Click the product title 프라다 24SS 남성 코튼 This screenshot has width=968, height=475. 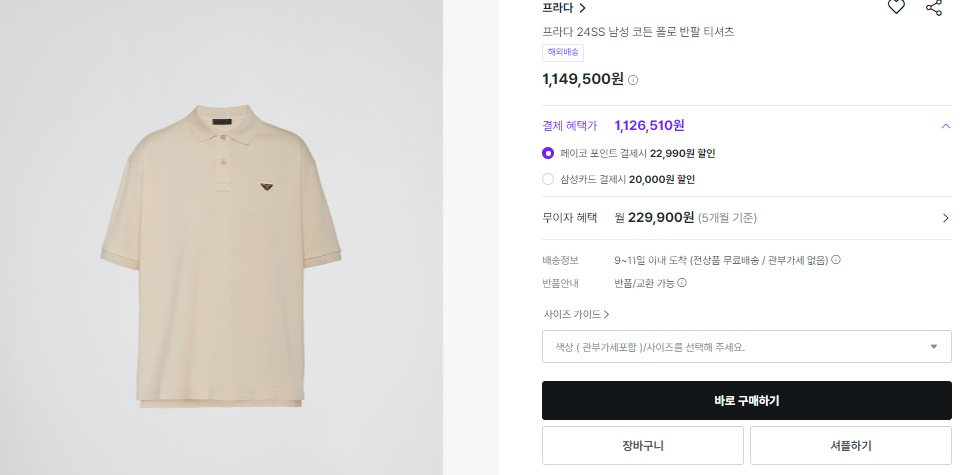pyautogui.click(x=638, y=32)
